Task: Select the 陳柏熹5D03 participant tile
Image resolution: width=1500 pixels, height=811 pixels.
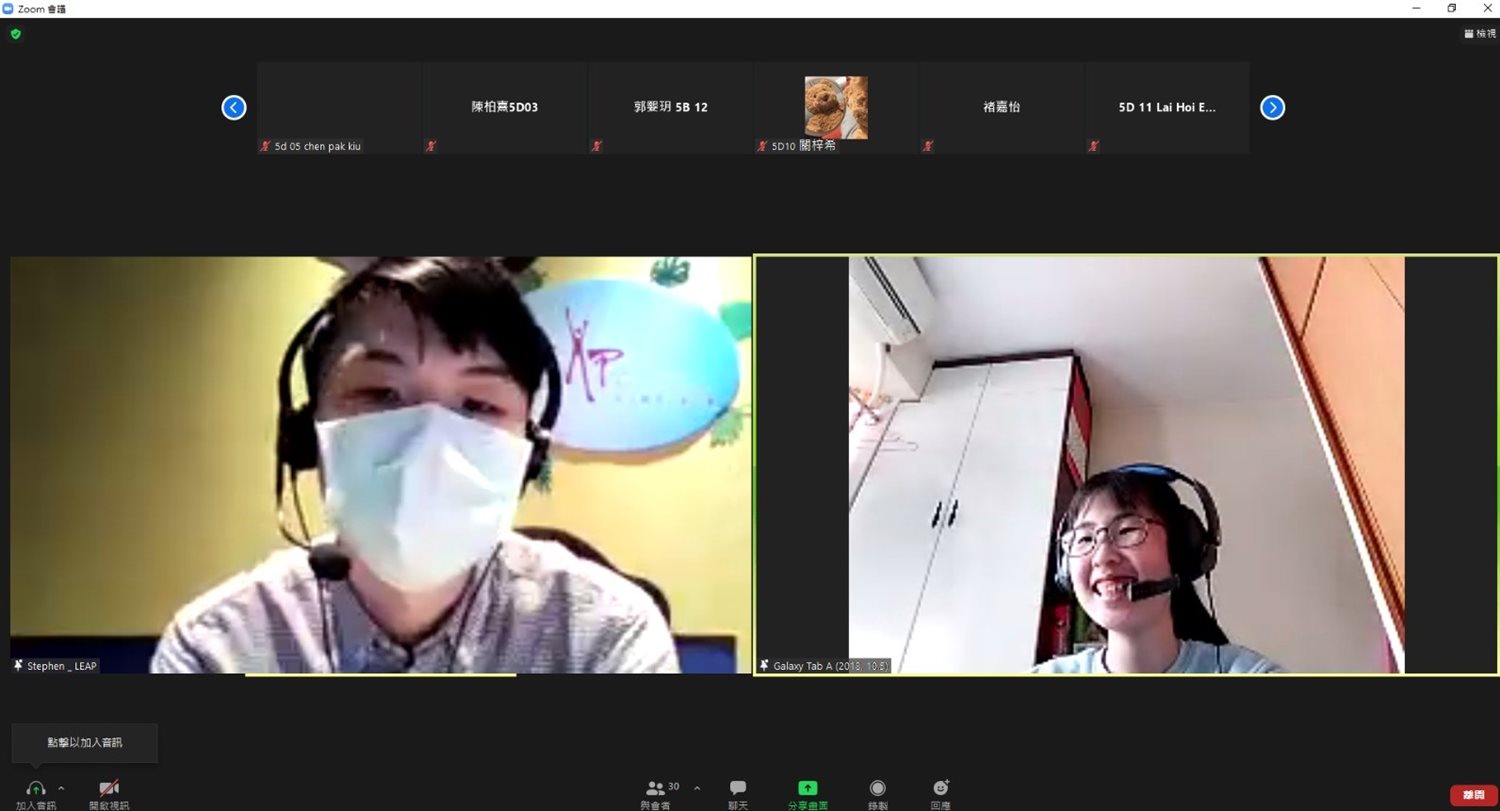Action: point(504,108)
